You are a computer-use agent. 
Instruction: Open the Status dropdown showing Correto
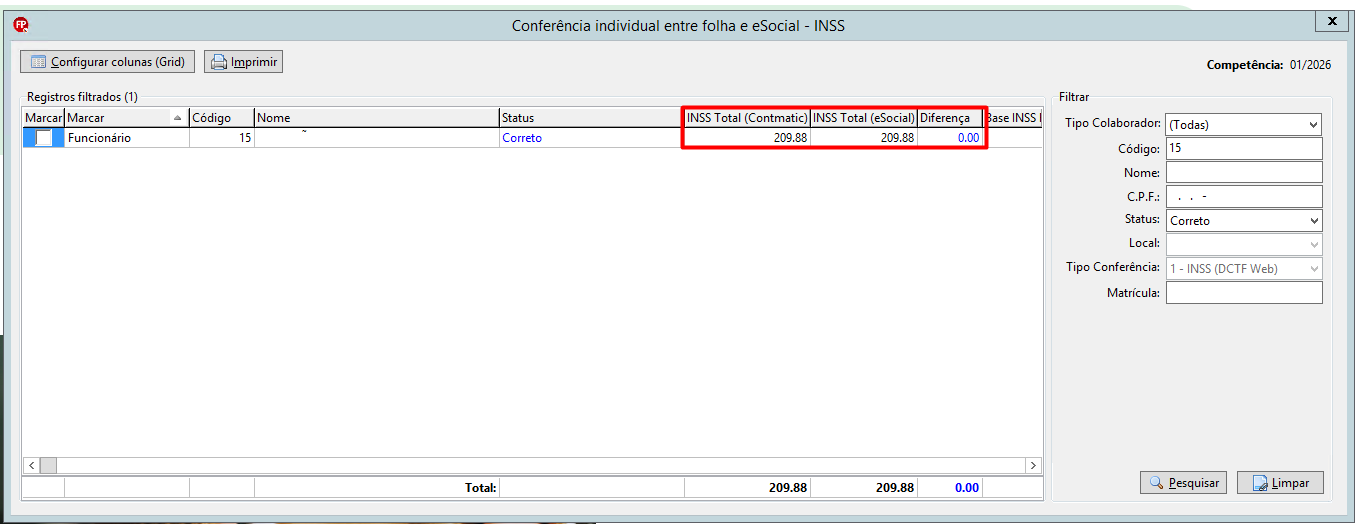click(x=1313, y=221)
